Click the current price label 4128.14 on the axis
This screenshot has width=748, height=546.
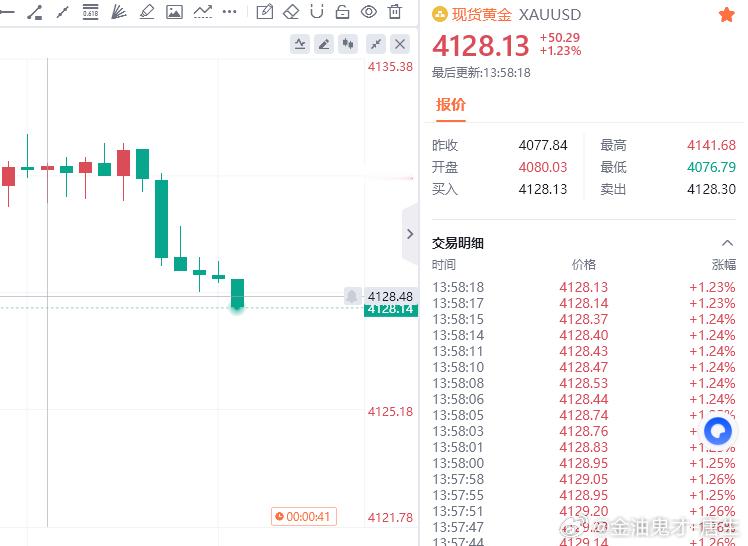point(391,310)
